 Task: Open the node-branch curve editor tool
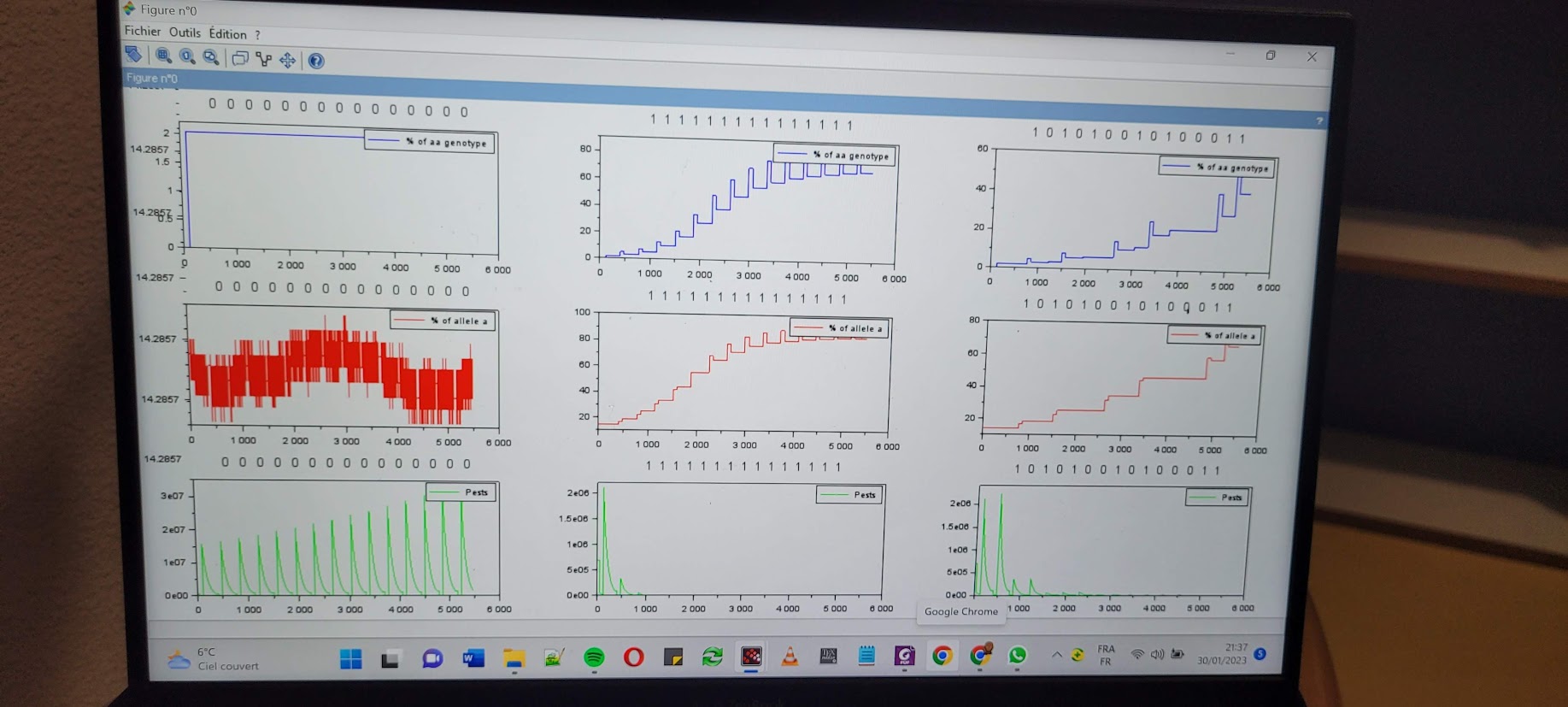pyautogui.click(x=264, y=60)
